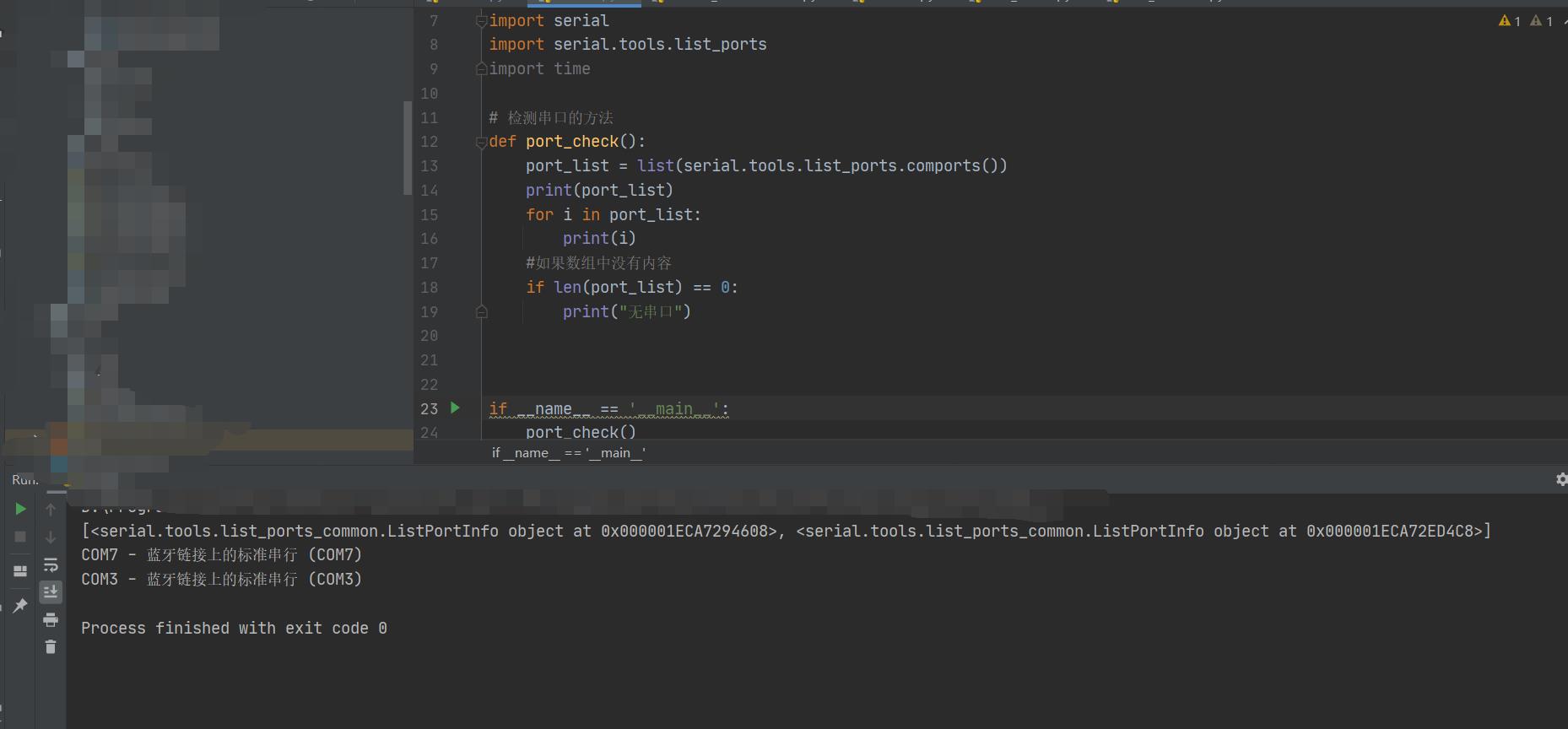Click the comment '#如果数组中没有内容'
Image resolution: width=1568 pixels, height=729 pixels.
point(598,263)
